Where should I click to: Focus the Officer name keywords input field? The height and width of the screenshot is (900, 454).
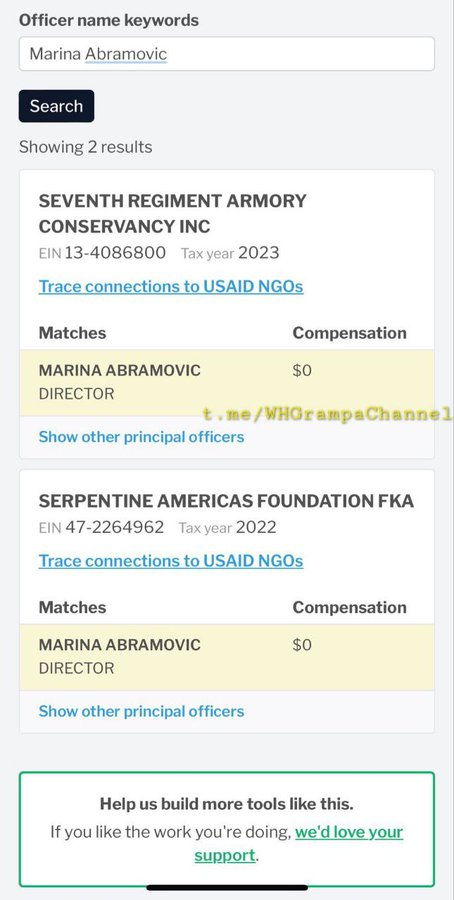tap(227, 54)
